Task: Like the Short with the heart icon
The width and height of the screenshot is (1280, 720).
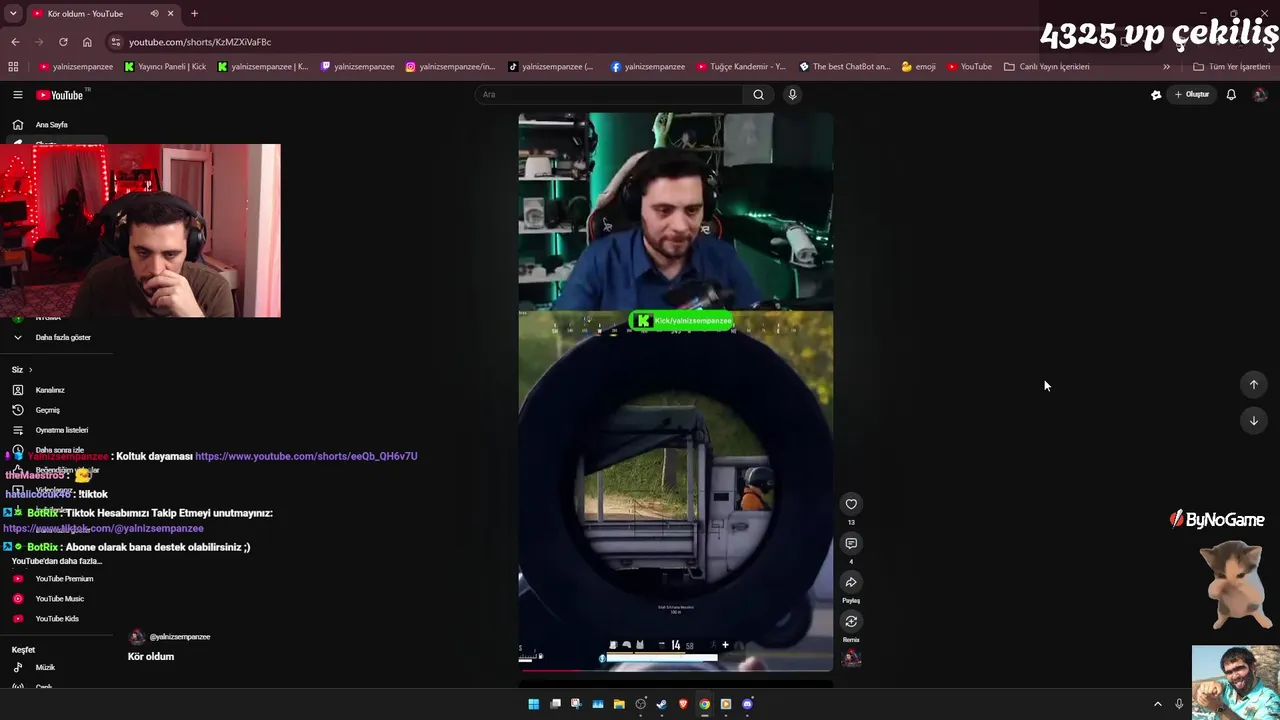Action: tap(851, 504)
